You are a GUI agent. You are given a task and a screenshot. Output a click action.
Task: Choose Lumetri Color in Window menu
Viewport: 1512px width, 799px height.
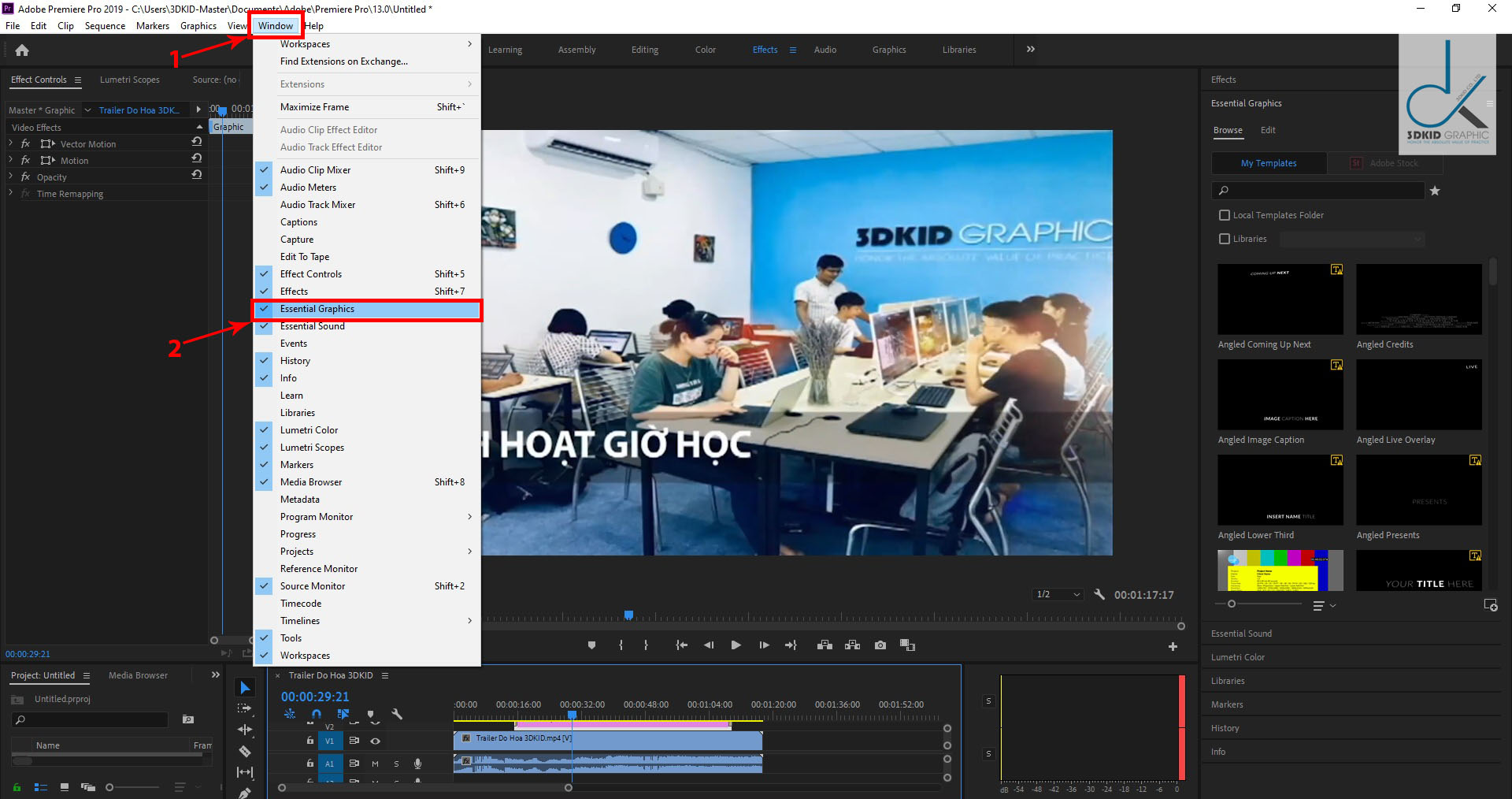tap(367, 430)
